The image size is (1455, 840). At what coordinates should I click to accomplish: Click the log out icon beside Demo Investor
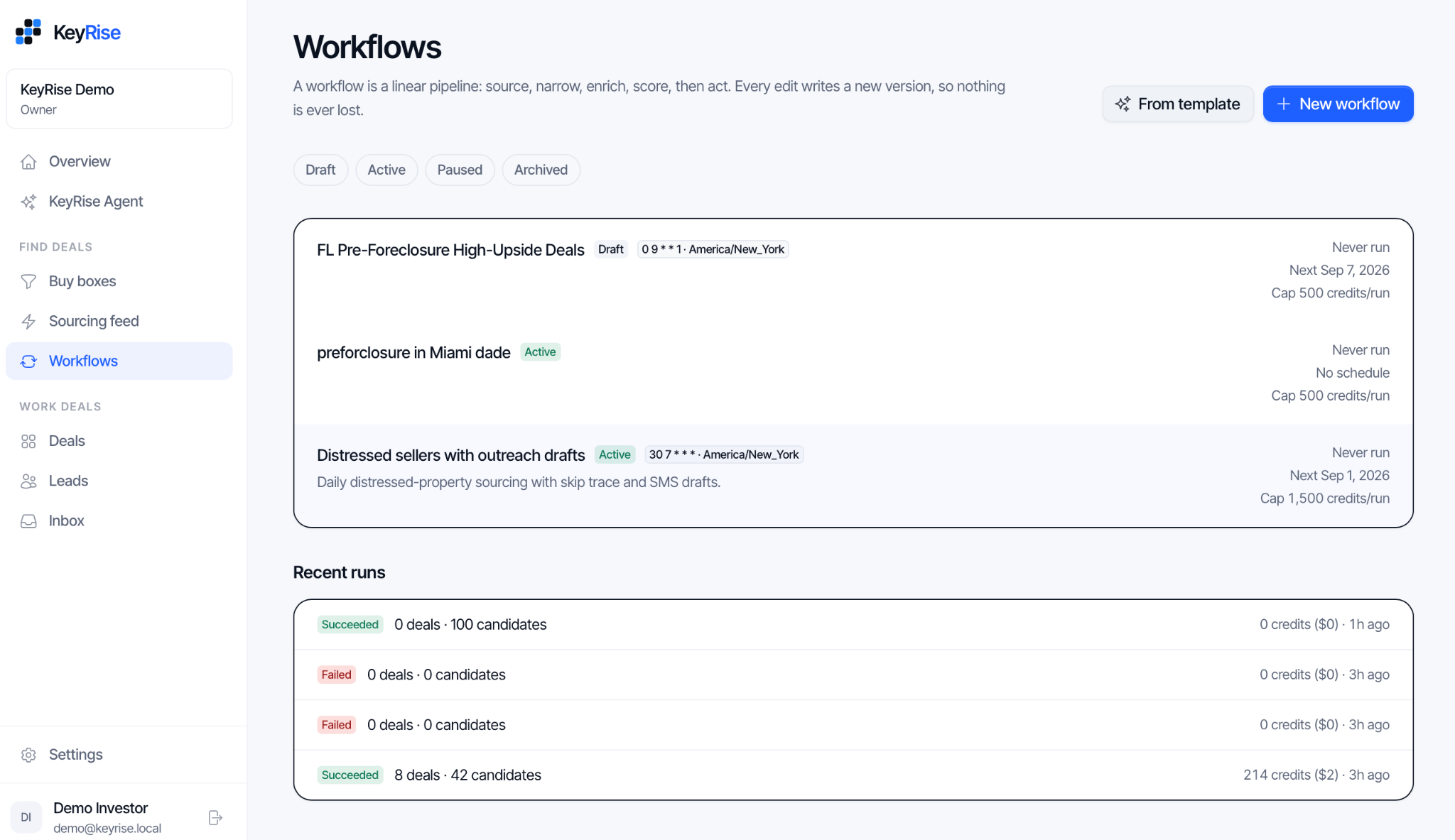pos(215,818)
